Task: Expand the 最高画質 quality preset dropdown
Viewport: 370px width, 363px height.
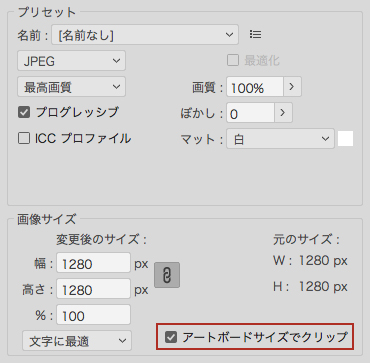Action: pos(71,87)
